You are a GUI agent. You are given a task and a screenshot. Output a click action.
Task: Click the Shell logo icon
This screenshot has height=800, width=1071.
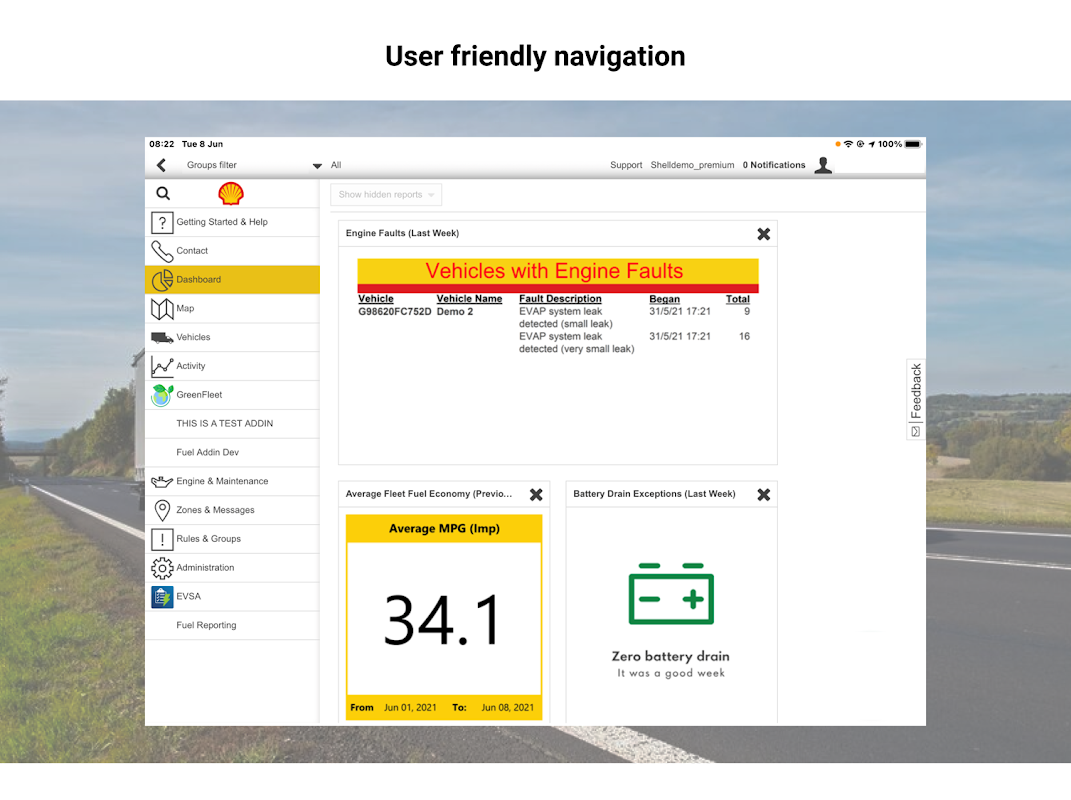(231, 193)
